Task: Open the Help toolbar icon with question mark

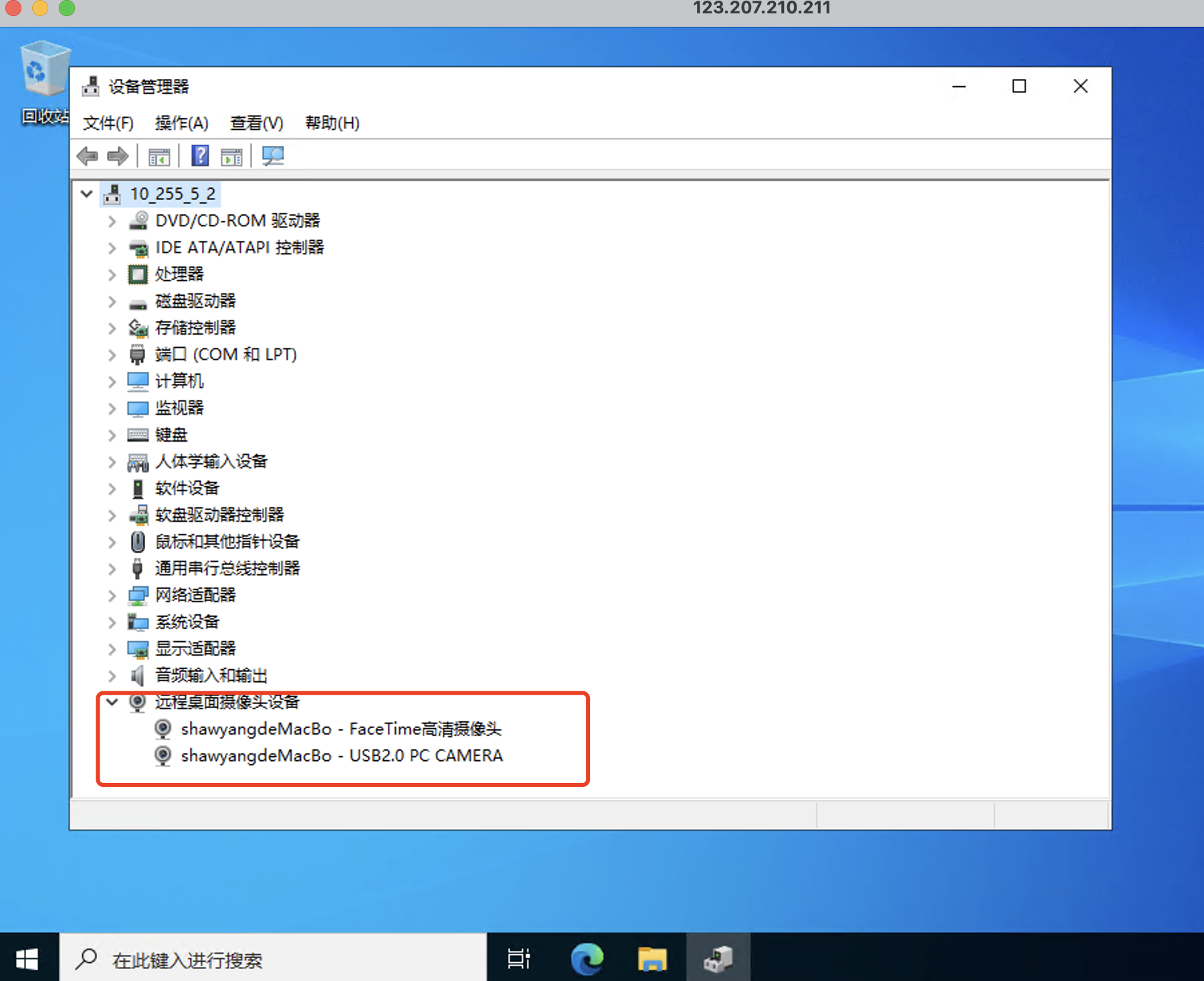Action: click(200, 156)
